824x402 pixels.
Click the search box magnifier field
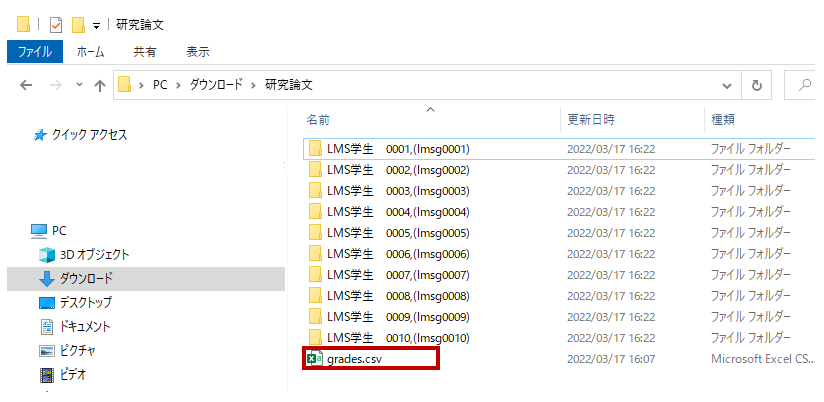tap(804, 85)
